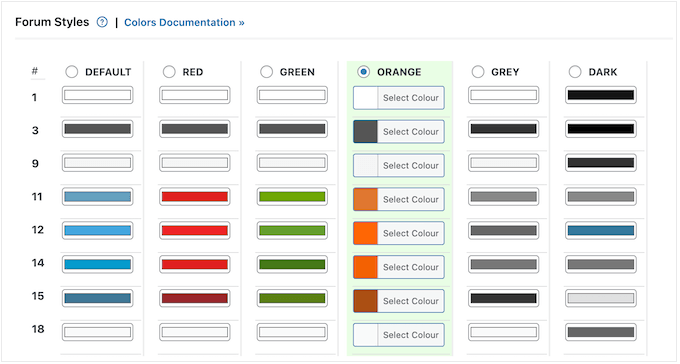Click the Default column row 18 white color field

98,332
